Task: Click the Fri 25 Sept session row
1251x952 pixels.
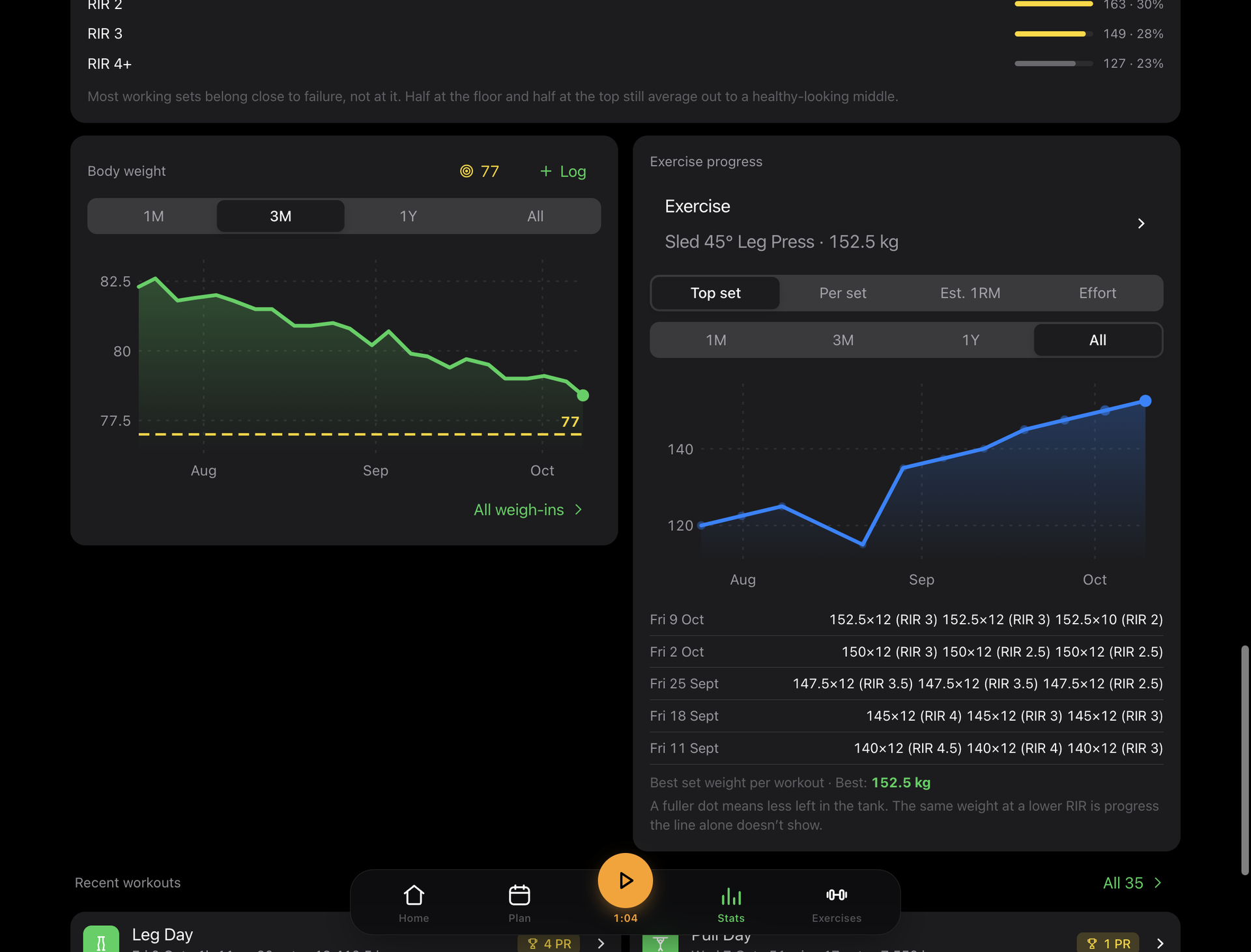Action: 906,684
